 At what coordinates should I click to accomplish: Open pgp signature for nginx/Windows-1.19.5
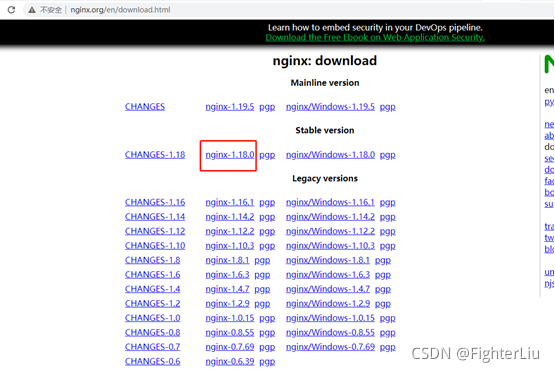[388, 107]
